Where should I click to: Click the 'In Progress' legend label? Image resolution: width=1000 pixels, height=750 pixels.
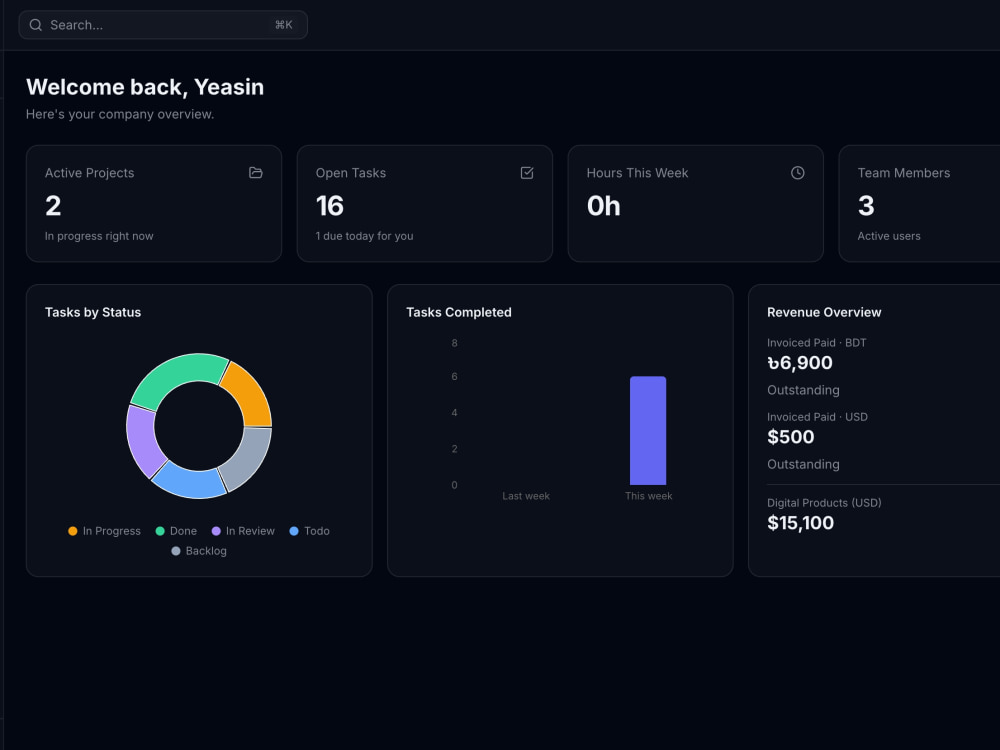coord(112,531)
